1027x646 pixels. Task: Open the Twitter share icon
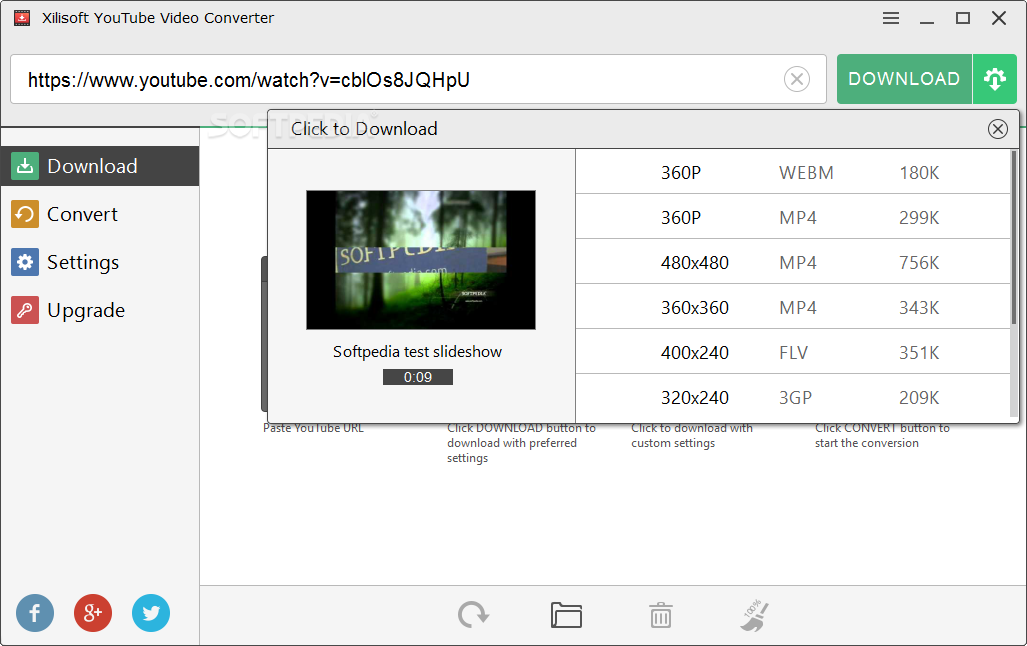[151, 613]
